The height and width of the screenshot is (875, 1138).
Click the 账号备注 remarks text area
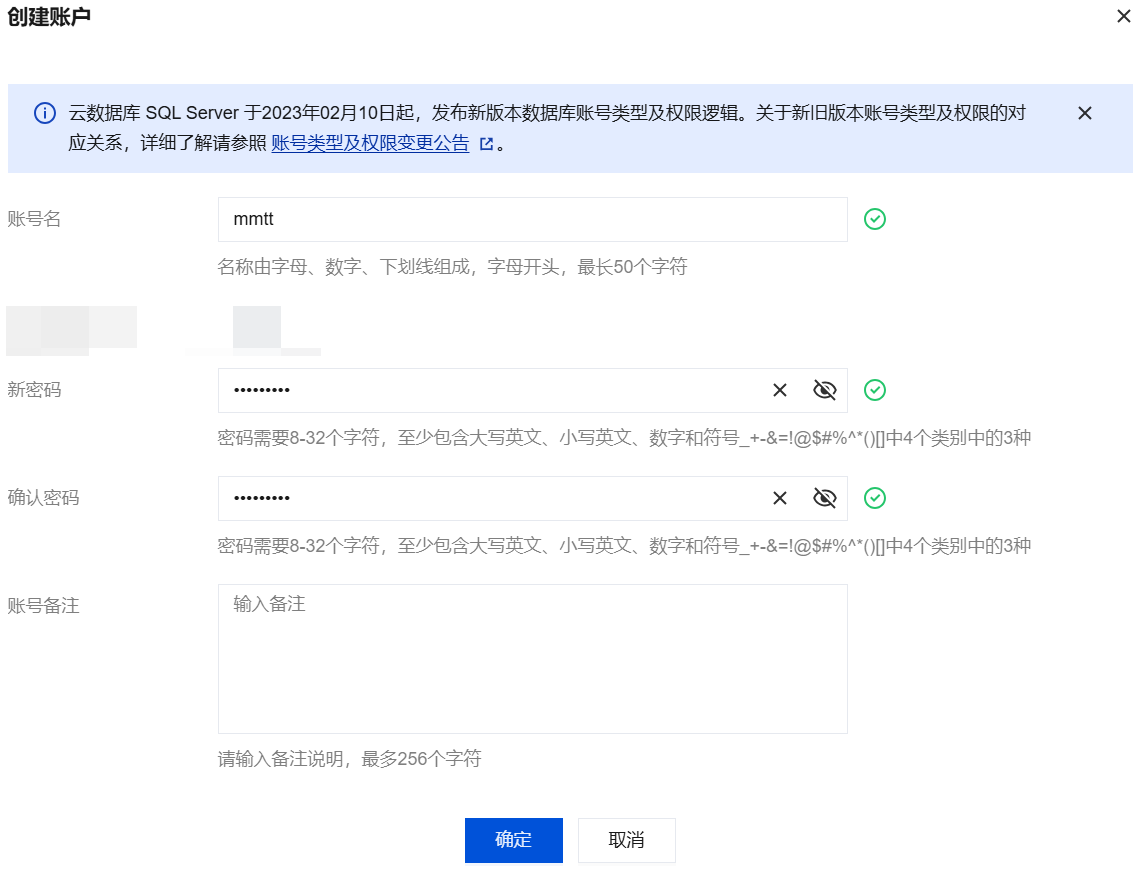[x=532, y=659]
